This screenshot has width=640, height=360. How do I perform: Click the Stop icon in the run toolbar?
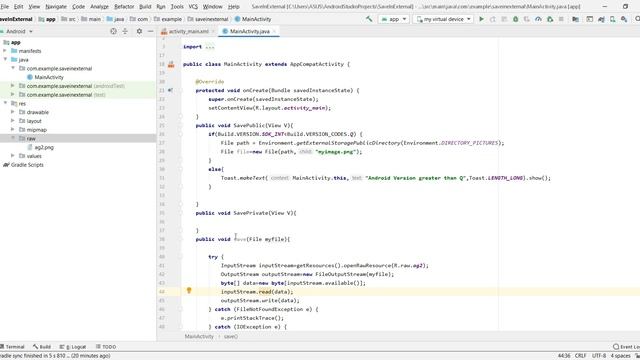(x=561, y=19)
